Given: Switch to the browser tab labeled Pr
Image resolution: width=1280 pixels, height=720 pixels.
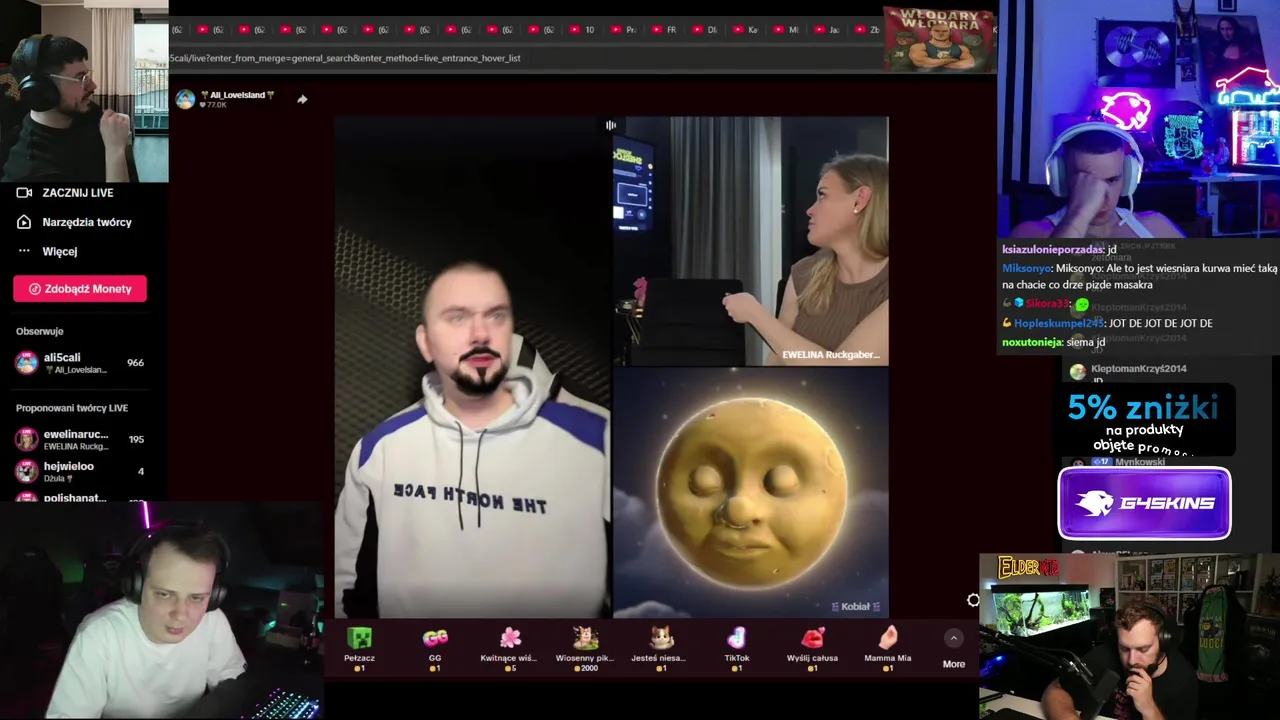Looking at the screenshot, I should (x=623, y=30).
